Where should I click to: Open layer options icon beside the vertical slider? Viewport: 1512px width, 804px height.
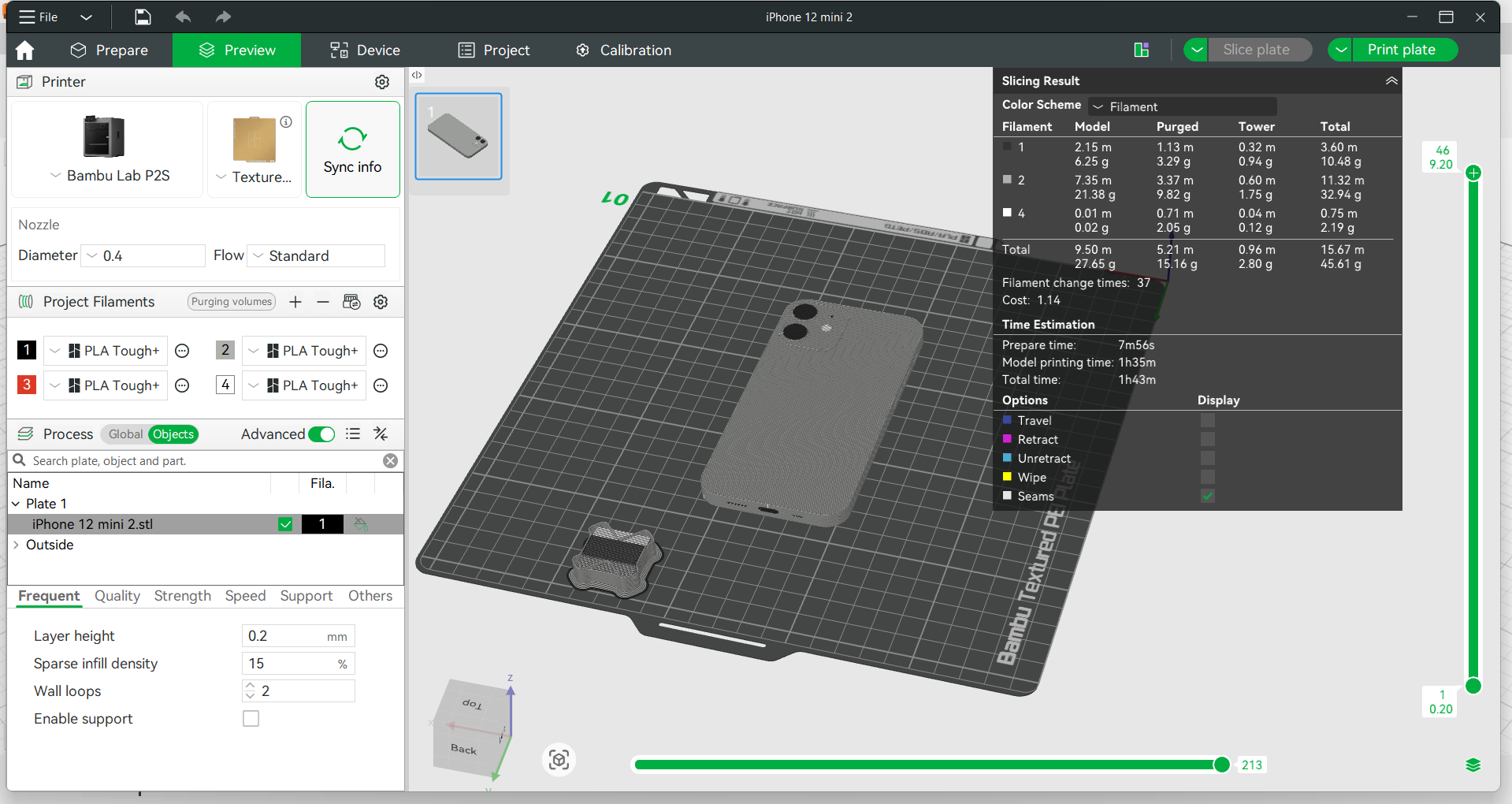(x=1473, y=765)
